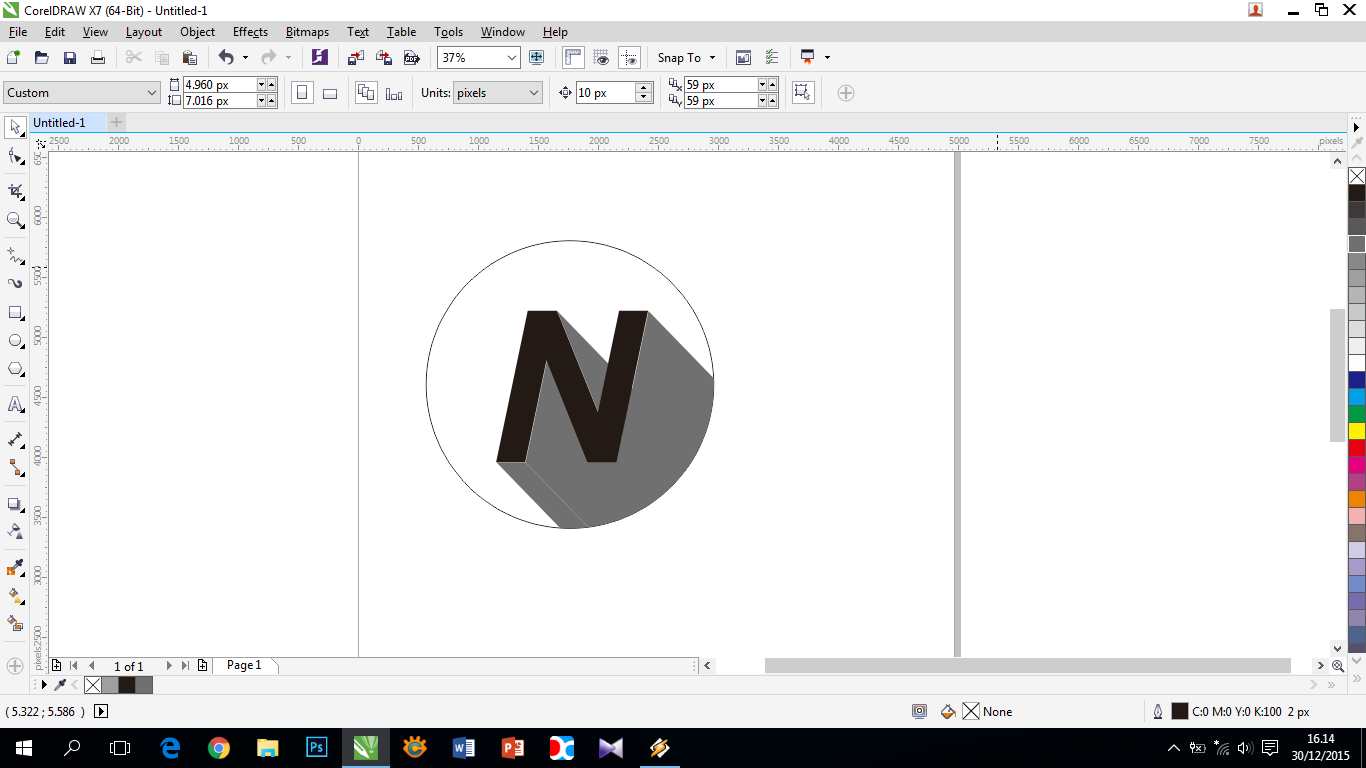
Task: Click the Paste icon
Action: pyautogui.click(x=190, y=58)
